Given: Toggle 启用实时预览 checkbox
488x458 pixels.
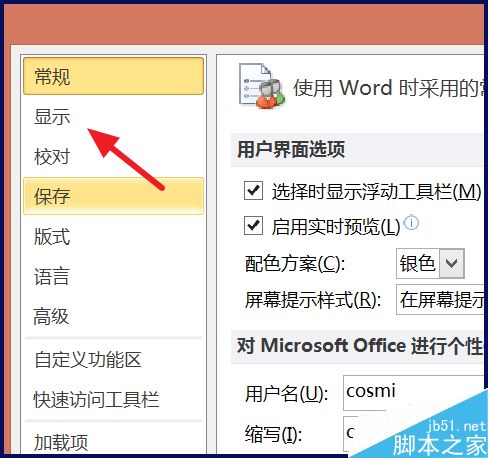Looking at the screenshot, I should [x=253, y=226].
